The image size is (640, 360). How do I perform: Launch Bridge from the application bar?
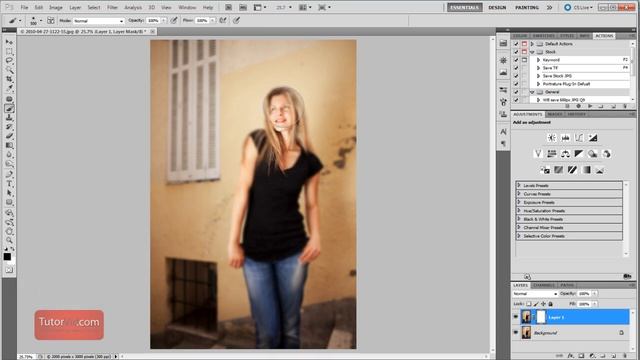coord(229,7)
